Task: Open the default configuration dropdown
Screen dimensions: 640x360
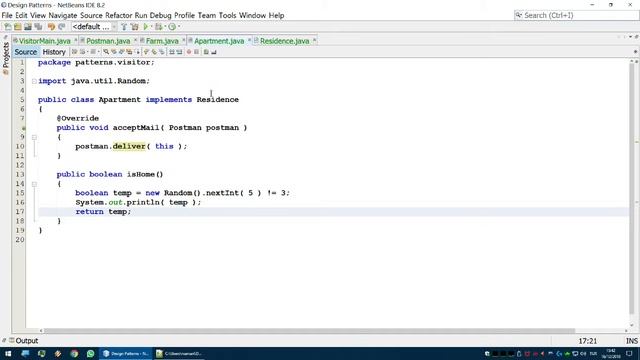Action: pos(94,27)
